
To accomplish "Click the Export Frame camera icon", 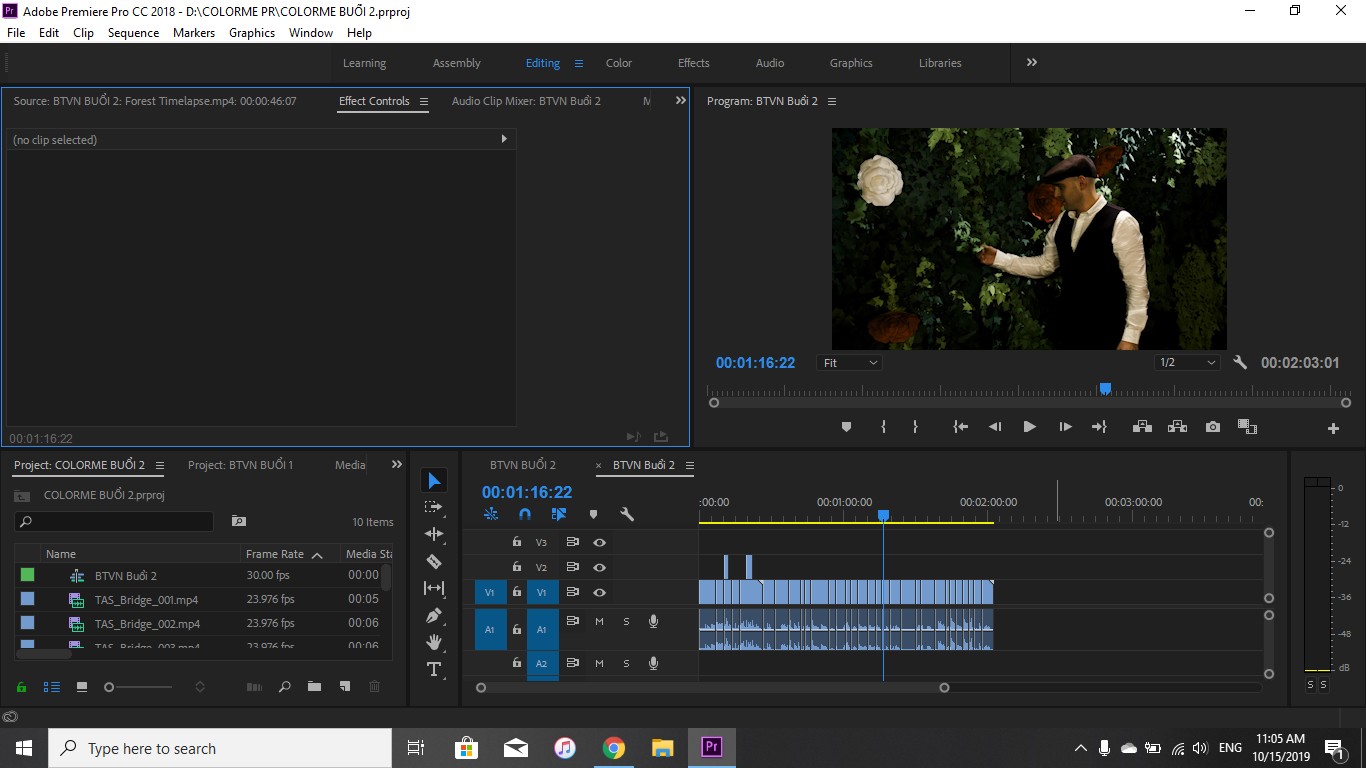I will (1213, 427).
